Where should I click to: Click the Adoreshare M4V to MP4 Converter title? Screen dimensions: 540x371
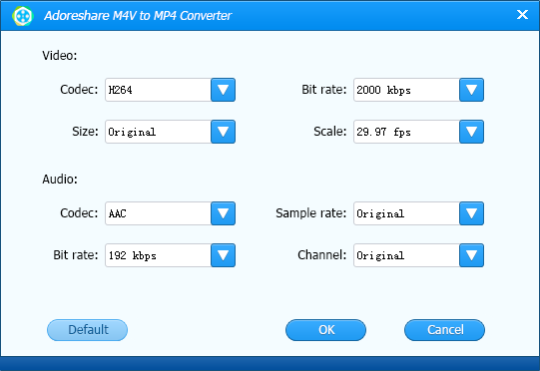(x=138, y=16)
